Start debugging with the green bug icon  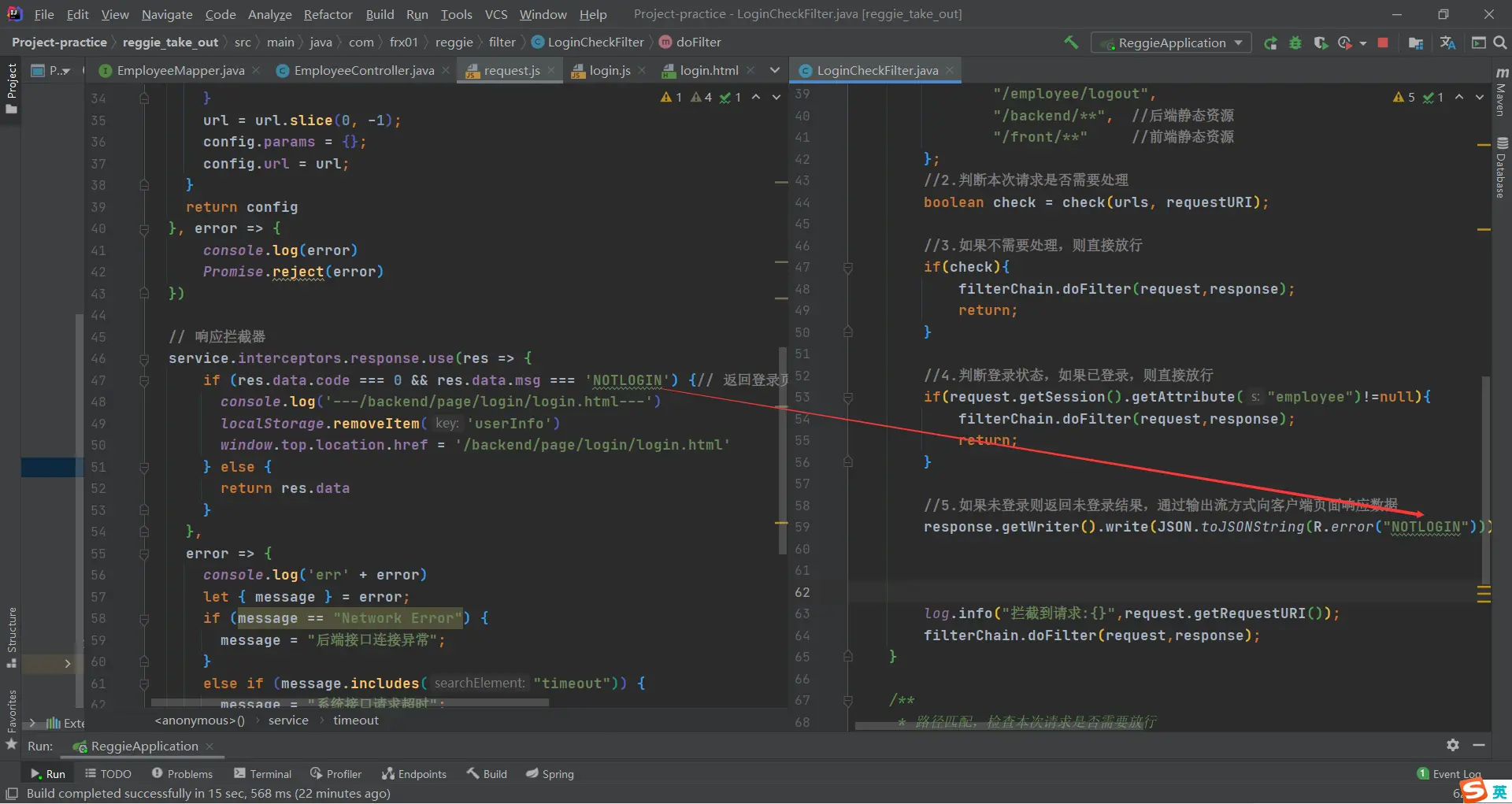click(1295, 43)
